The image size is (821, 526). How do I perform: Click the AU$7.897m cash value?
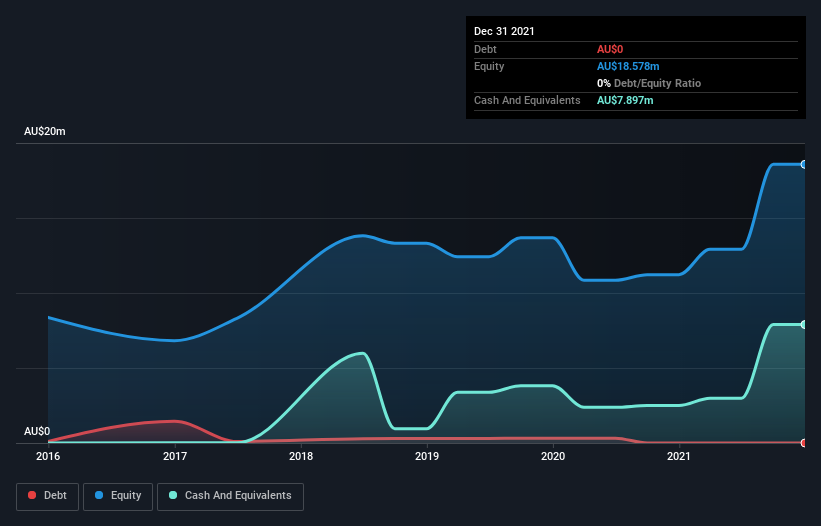click(625, 100)
